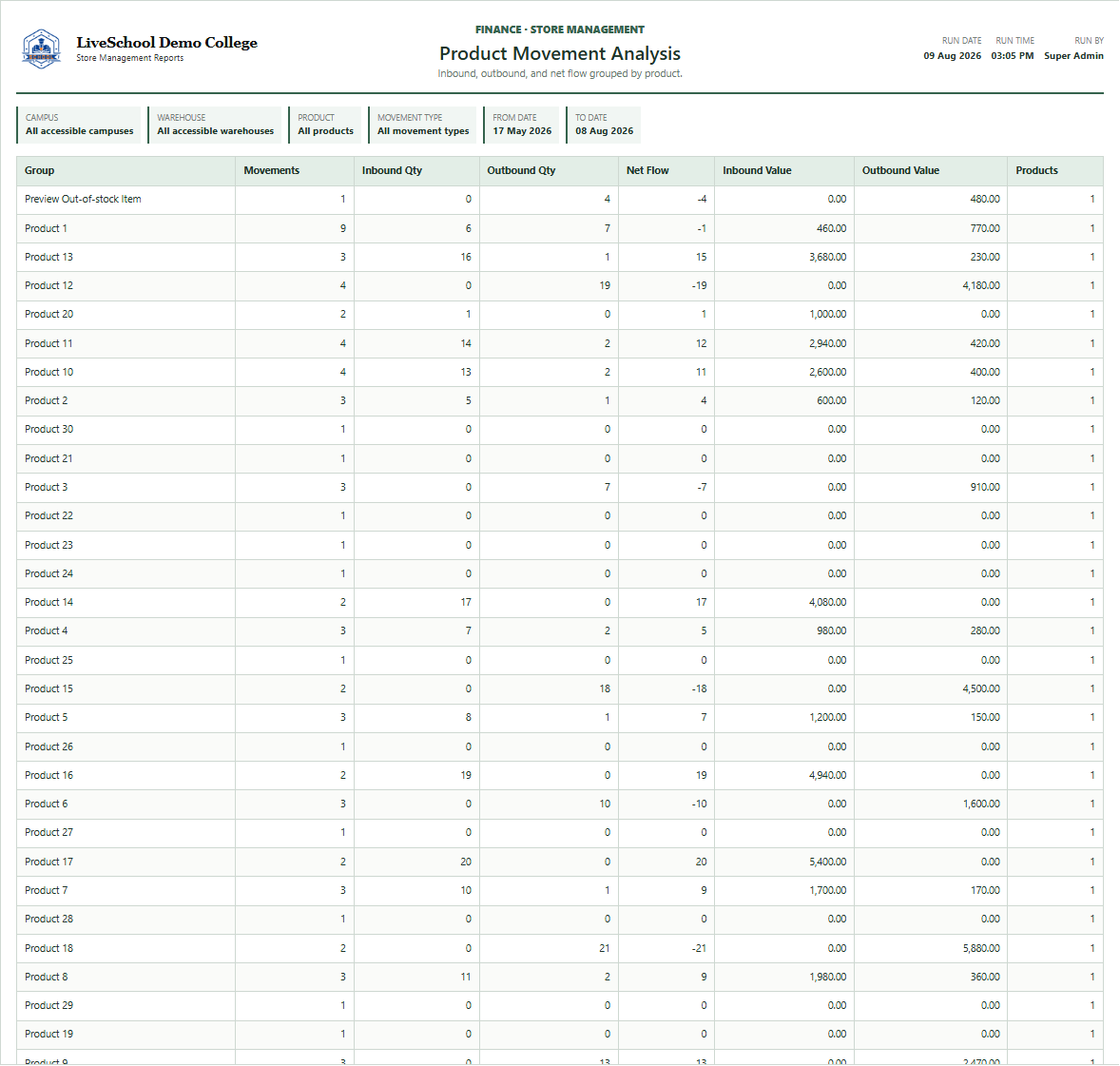1120x1066 pixels.
Task: Click the LiveSchool Demo College logo
Action: tap(41, 48)
